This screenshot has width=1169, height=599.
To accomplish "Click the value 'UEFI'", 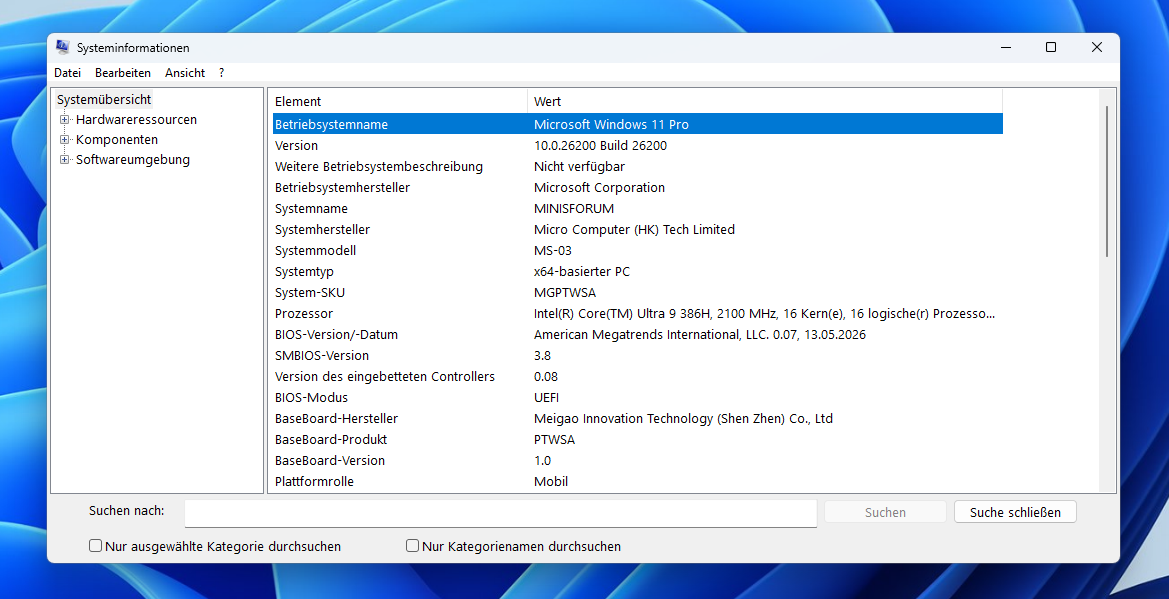I will click(546, 398).
